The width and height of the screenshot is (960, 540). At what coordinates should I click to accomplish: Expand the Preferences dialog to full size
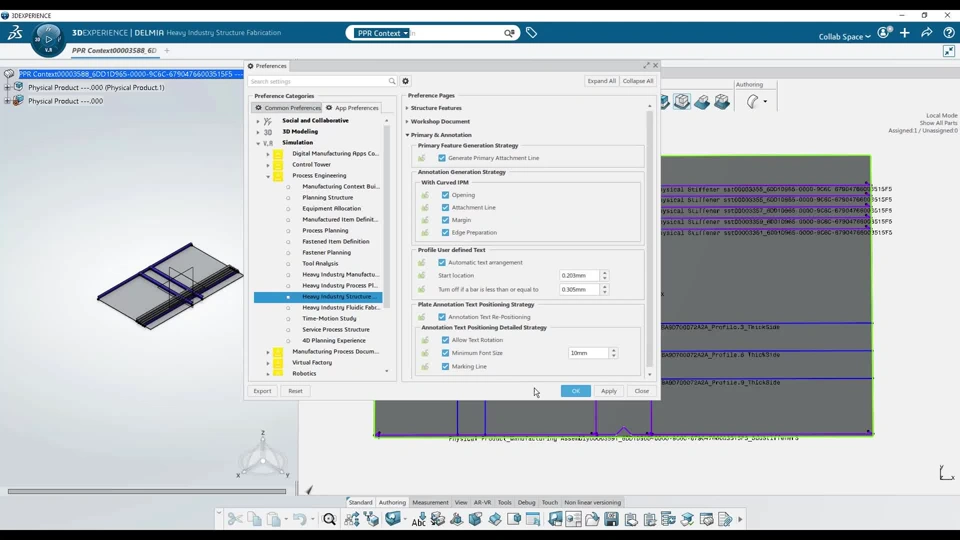[646, 66]
